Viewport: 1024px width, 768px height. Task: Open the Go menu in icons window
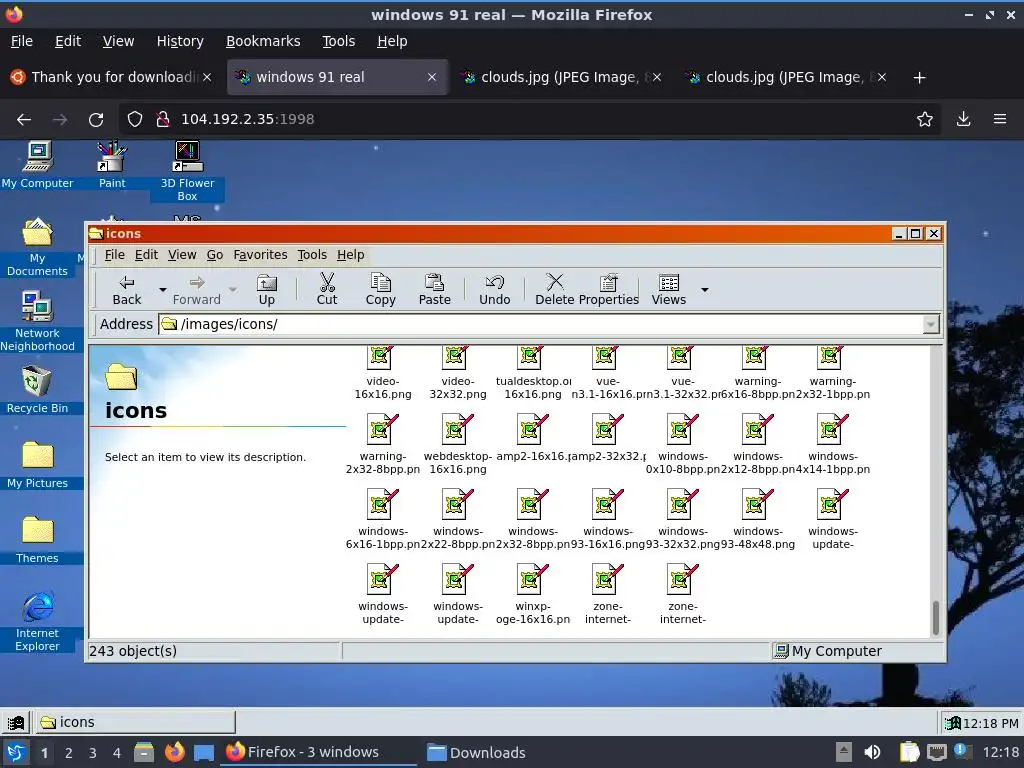tap(215, 255)
